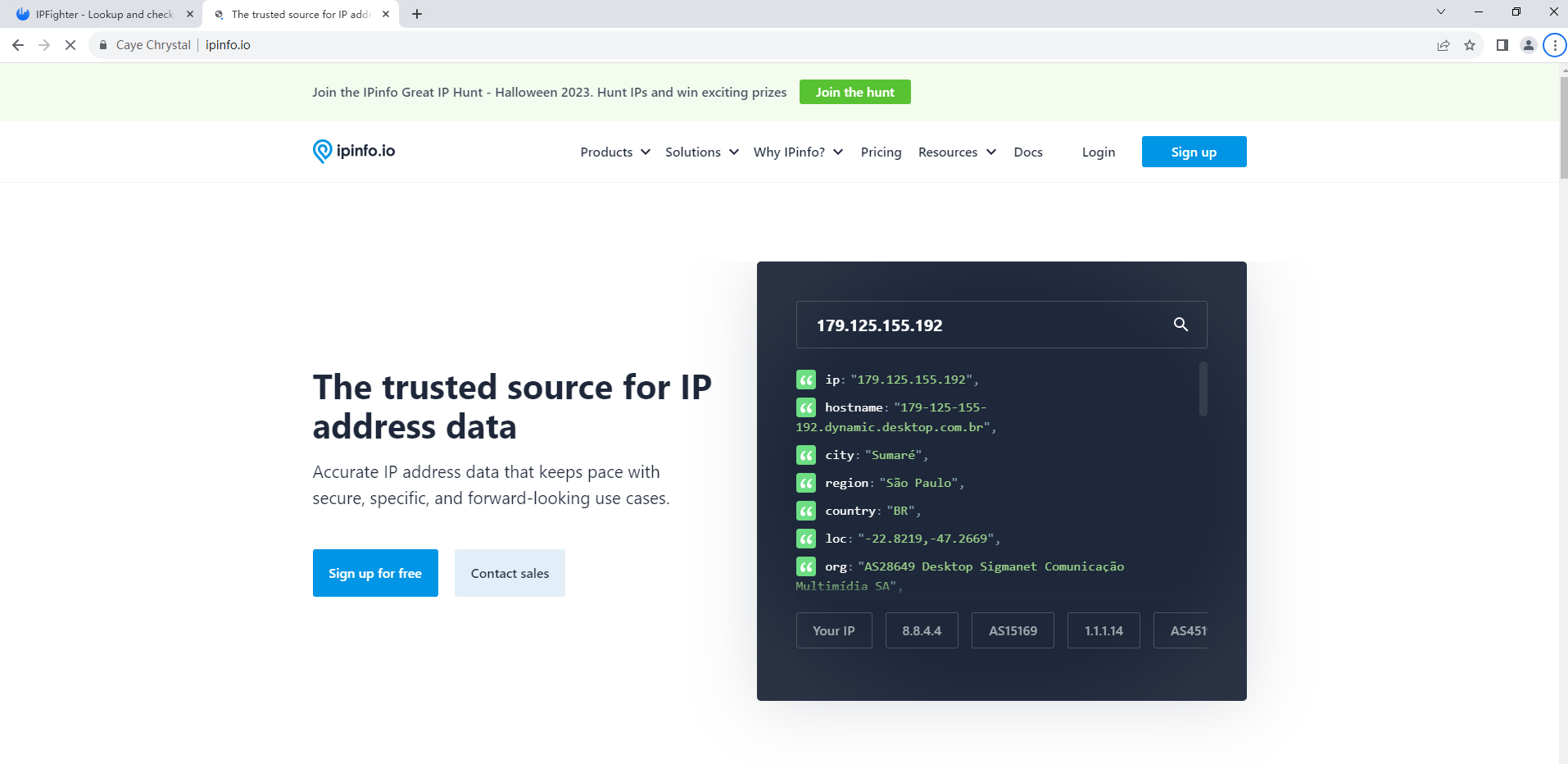Copy the city field quote icon
Image resolution: width=1568 pixels, height=764 pixels.
click(x=806, y=455)
